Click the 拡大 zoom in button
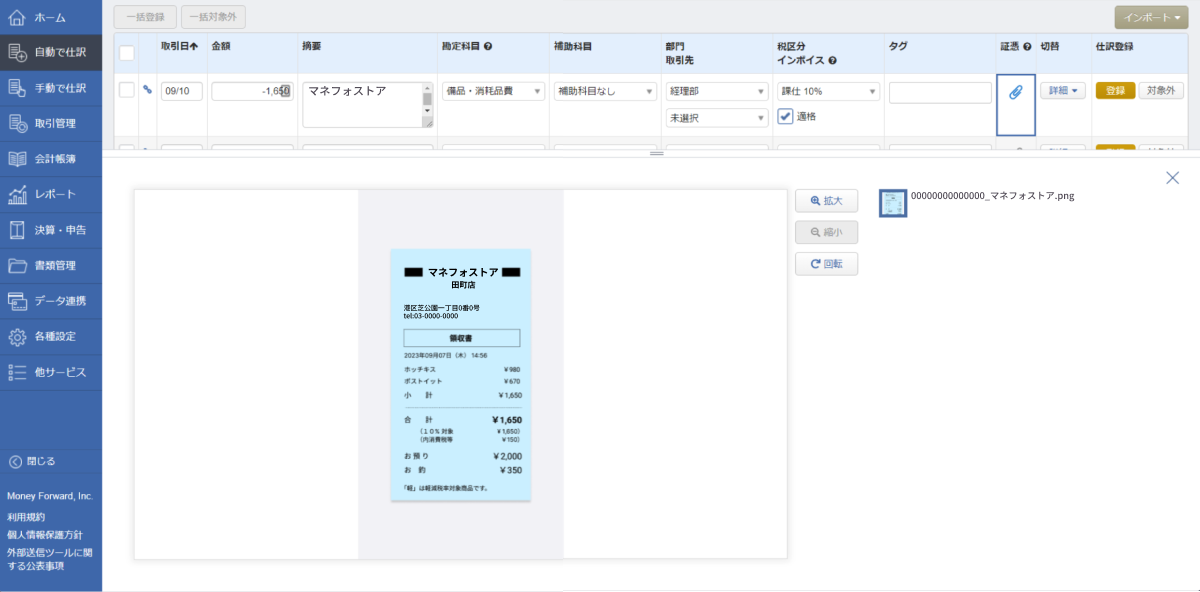The height and width of the screenshot is (592, 1200). point(826,201)
